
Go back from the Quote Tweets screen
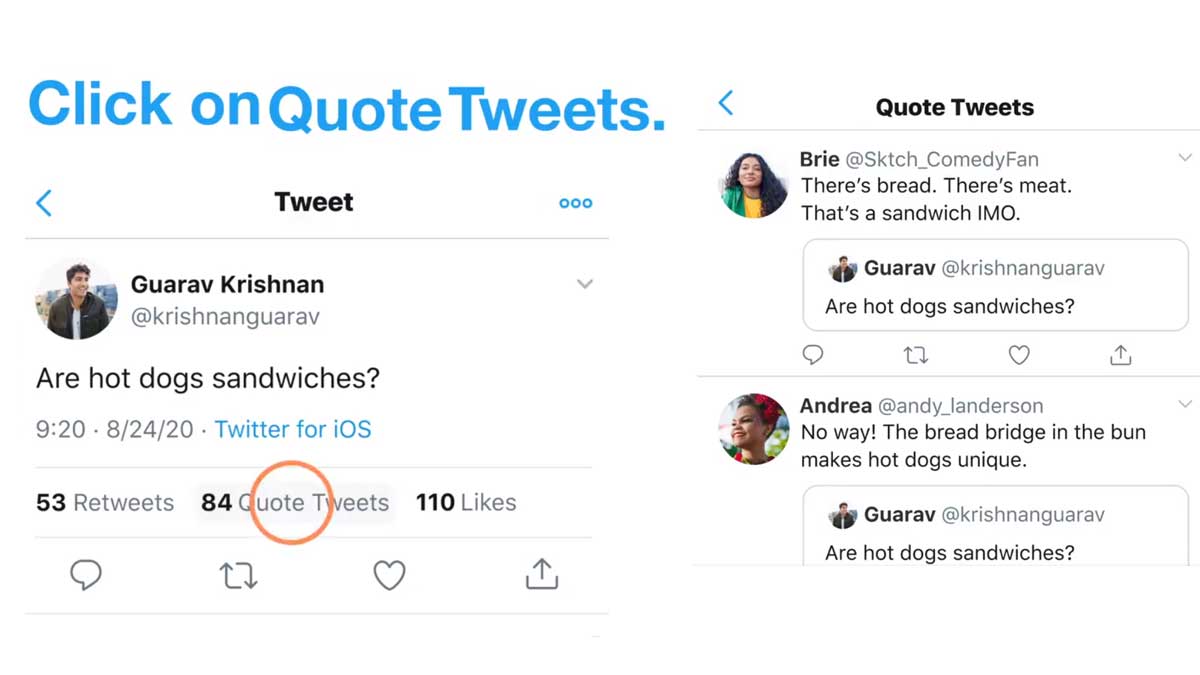725,102
